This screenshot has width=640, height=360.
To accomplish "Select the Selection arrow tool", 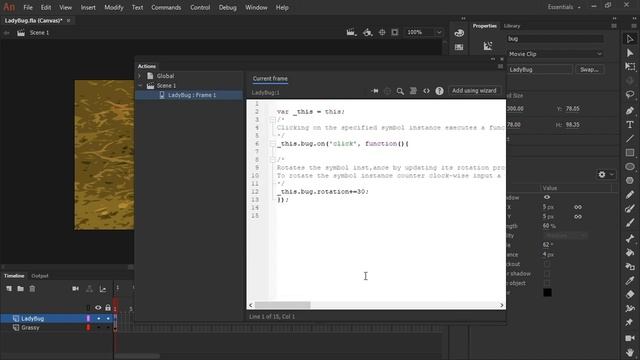I will [630, 39].
